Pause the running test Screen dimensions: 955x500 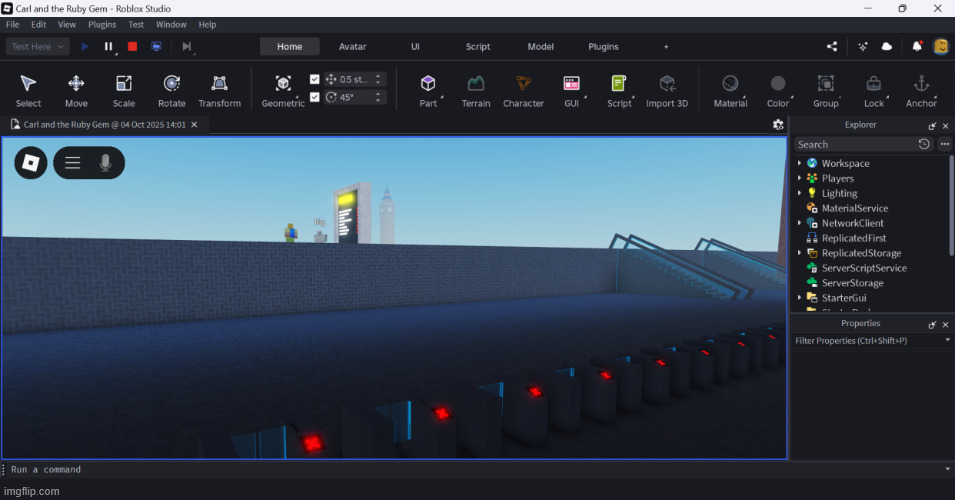click(x=108, y=46)
